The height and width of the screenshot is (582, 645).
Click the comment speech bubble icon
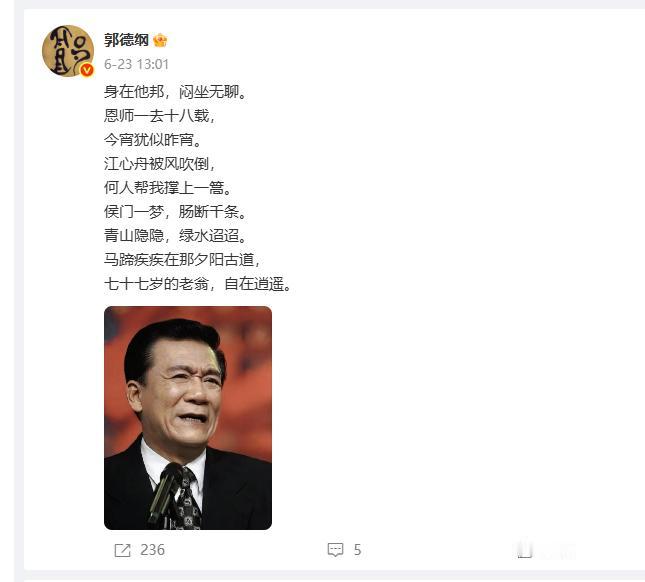point(335,550)
